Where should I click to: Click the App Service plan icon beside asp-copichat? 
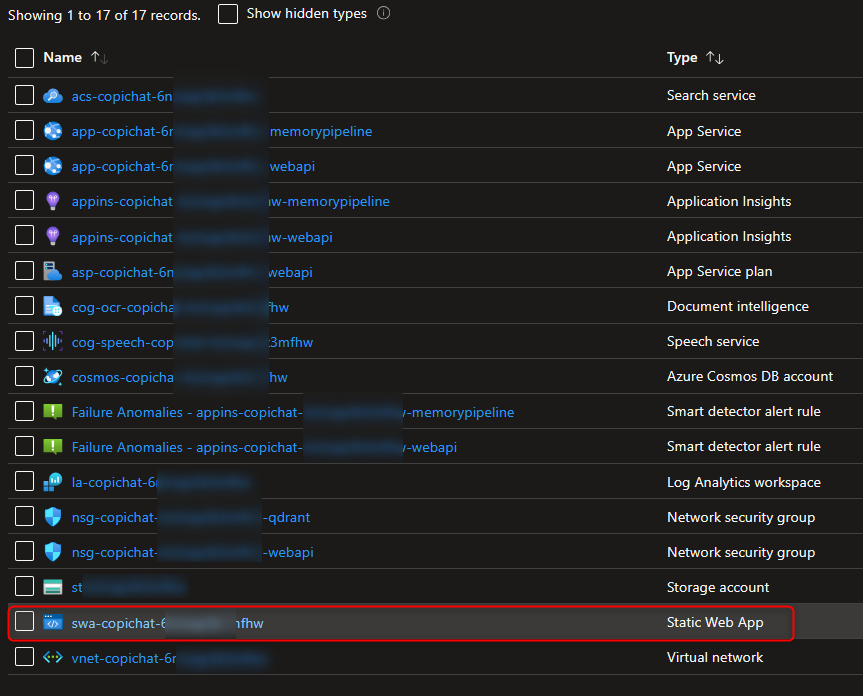(53, 271)
